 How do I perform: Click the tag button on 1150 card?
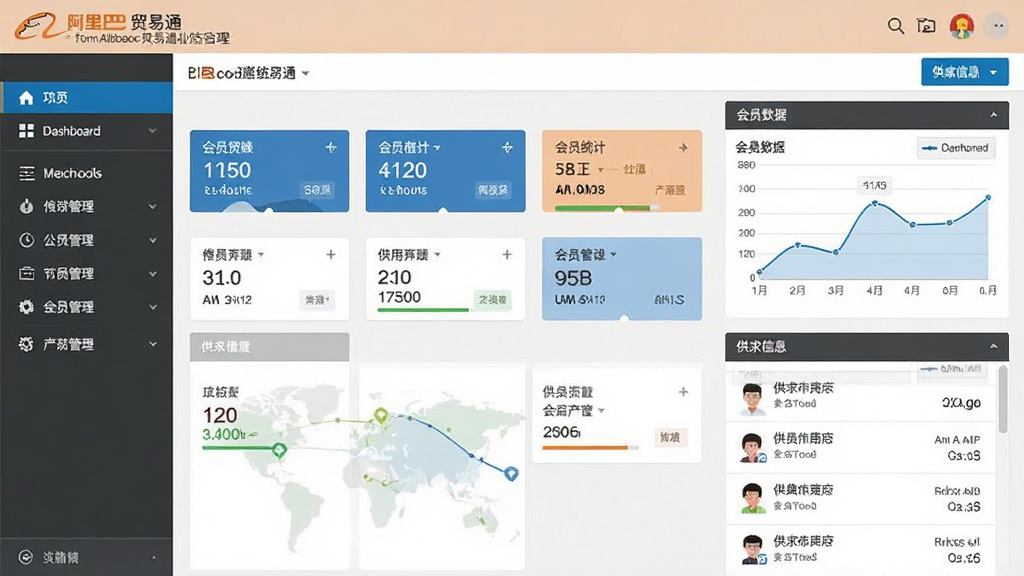[x=317, y=190]
